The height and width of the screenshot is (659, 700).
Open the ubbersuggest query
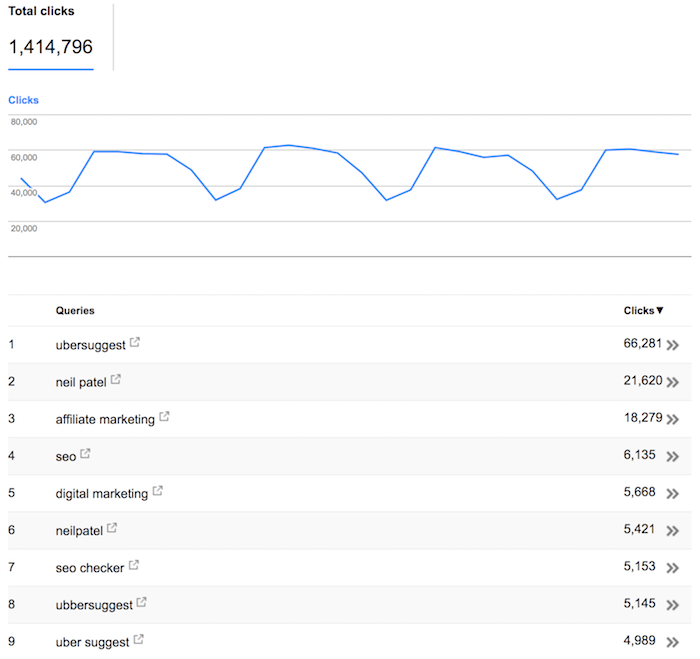(x=94, y=605)
